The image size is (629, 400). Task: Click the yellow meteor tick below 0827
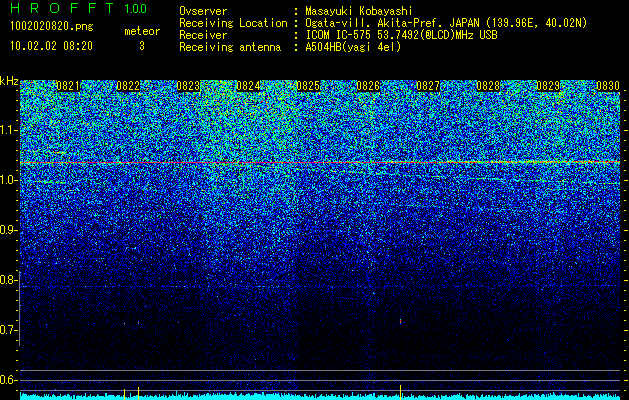(400, 390)
